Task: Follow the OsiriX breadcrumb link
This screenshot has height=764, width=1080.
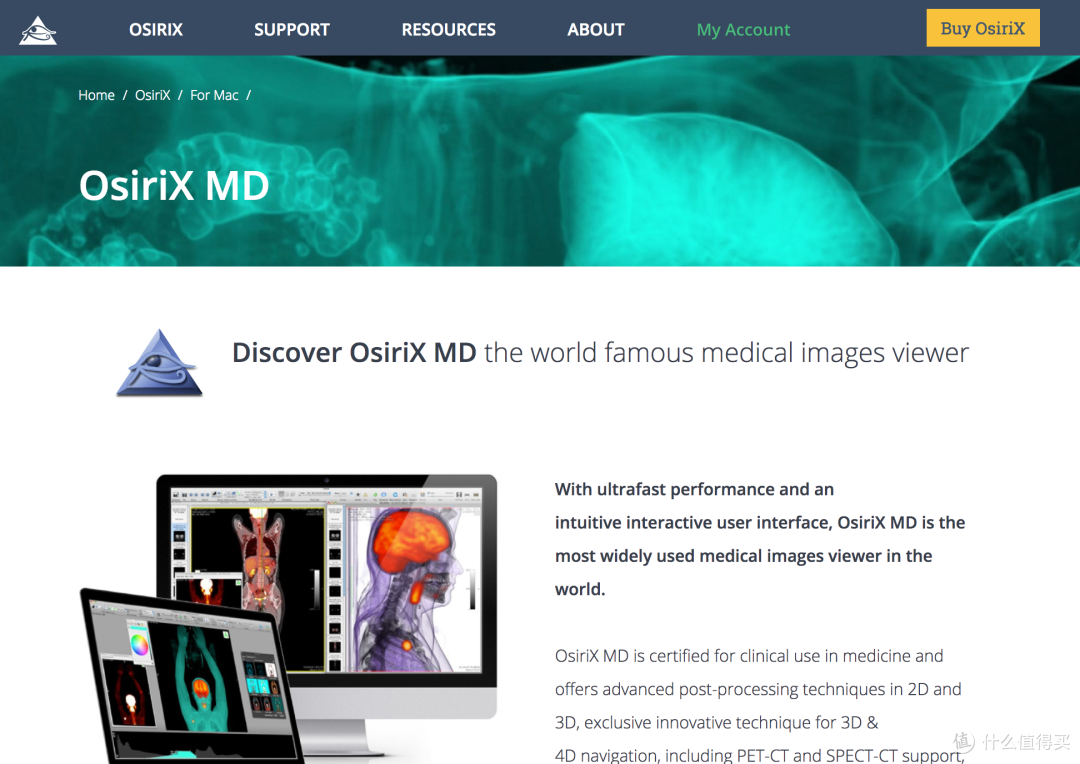Action: [152, 95]
